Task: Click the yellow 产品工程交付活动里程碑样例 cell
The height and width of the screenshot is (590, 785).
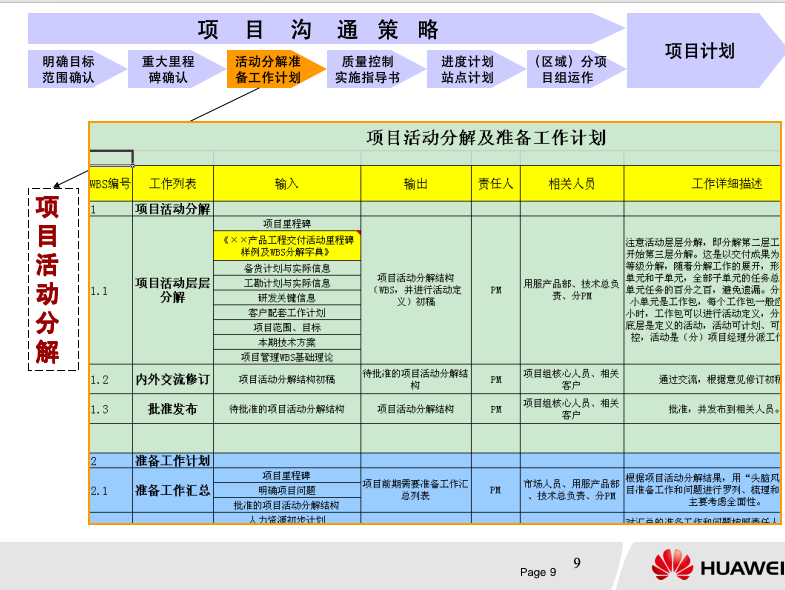Action: (x=287, y=246)
